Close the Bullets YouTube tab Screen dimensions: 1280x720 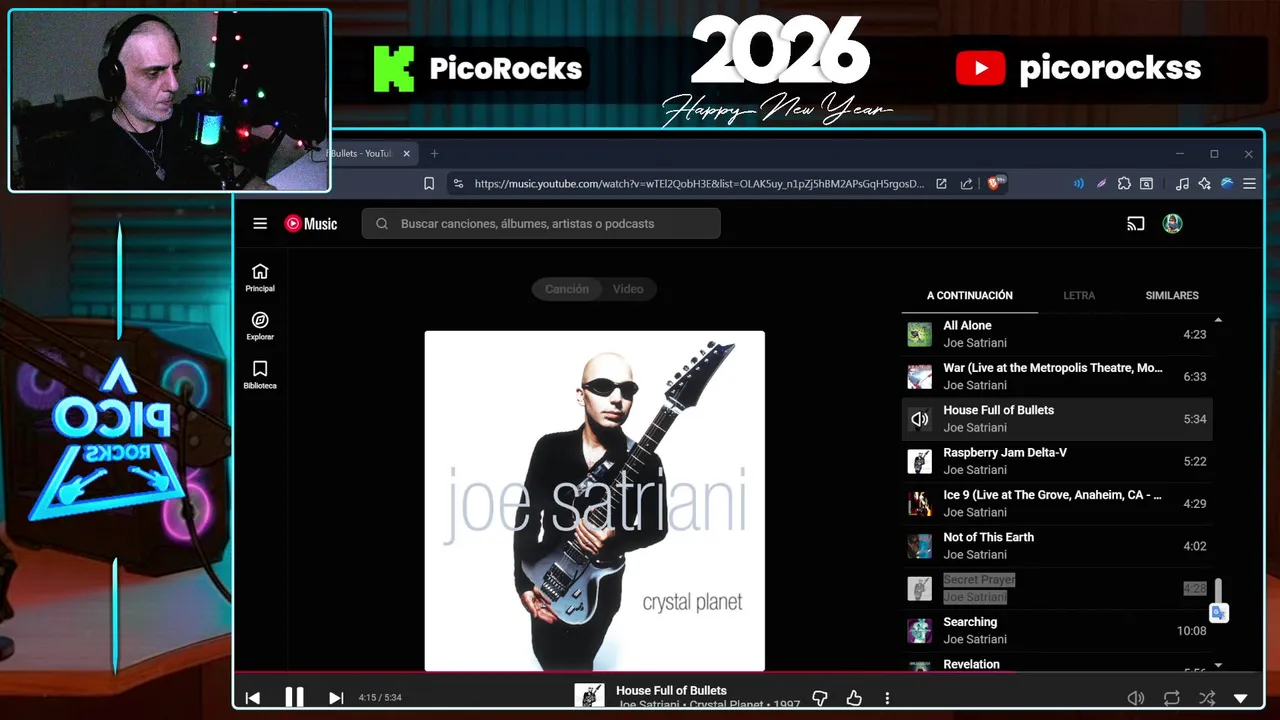click(406, 154)
